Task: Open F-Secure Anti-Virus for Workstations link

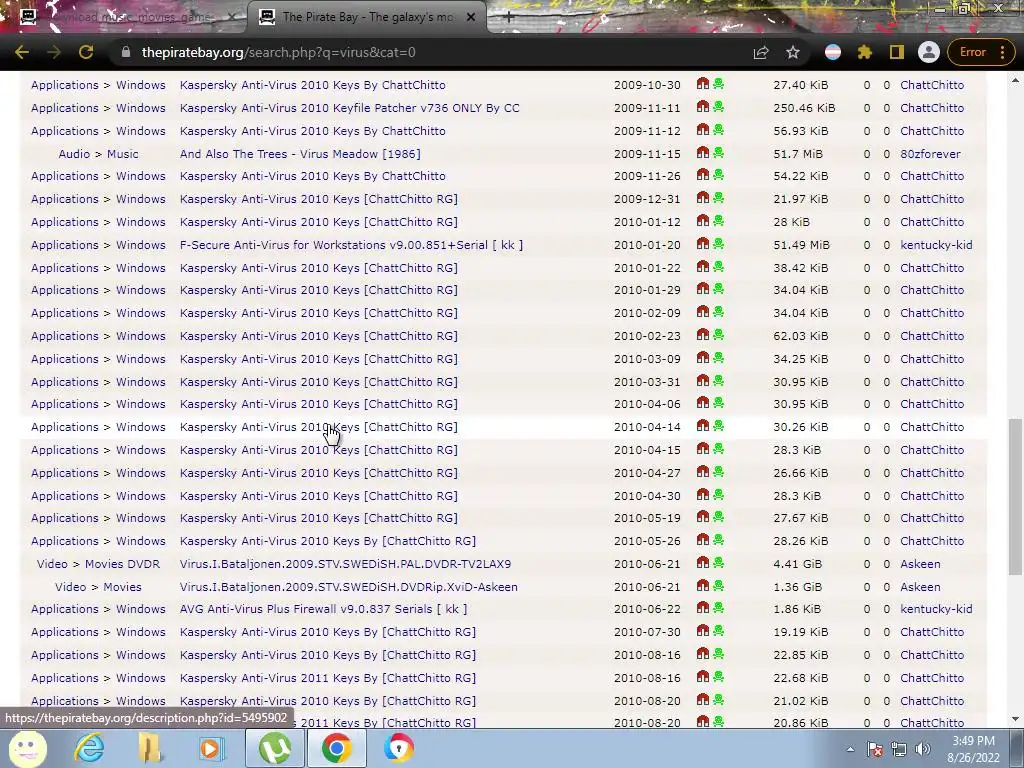Action: (351, 245)
